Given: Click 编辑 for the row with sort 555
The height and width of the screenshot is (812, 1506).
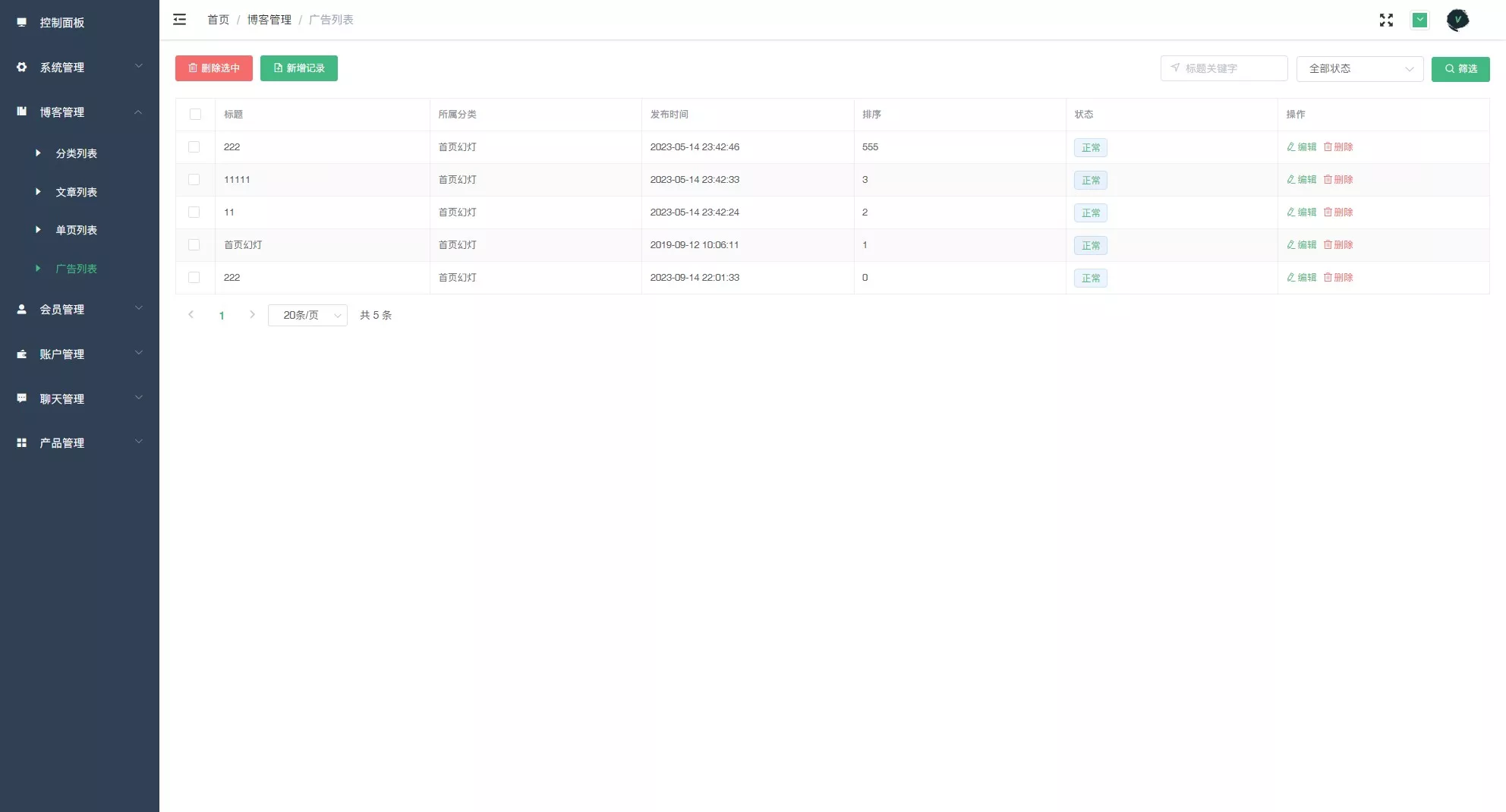Looking at the screenshot, I should click(1302, 147).
